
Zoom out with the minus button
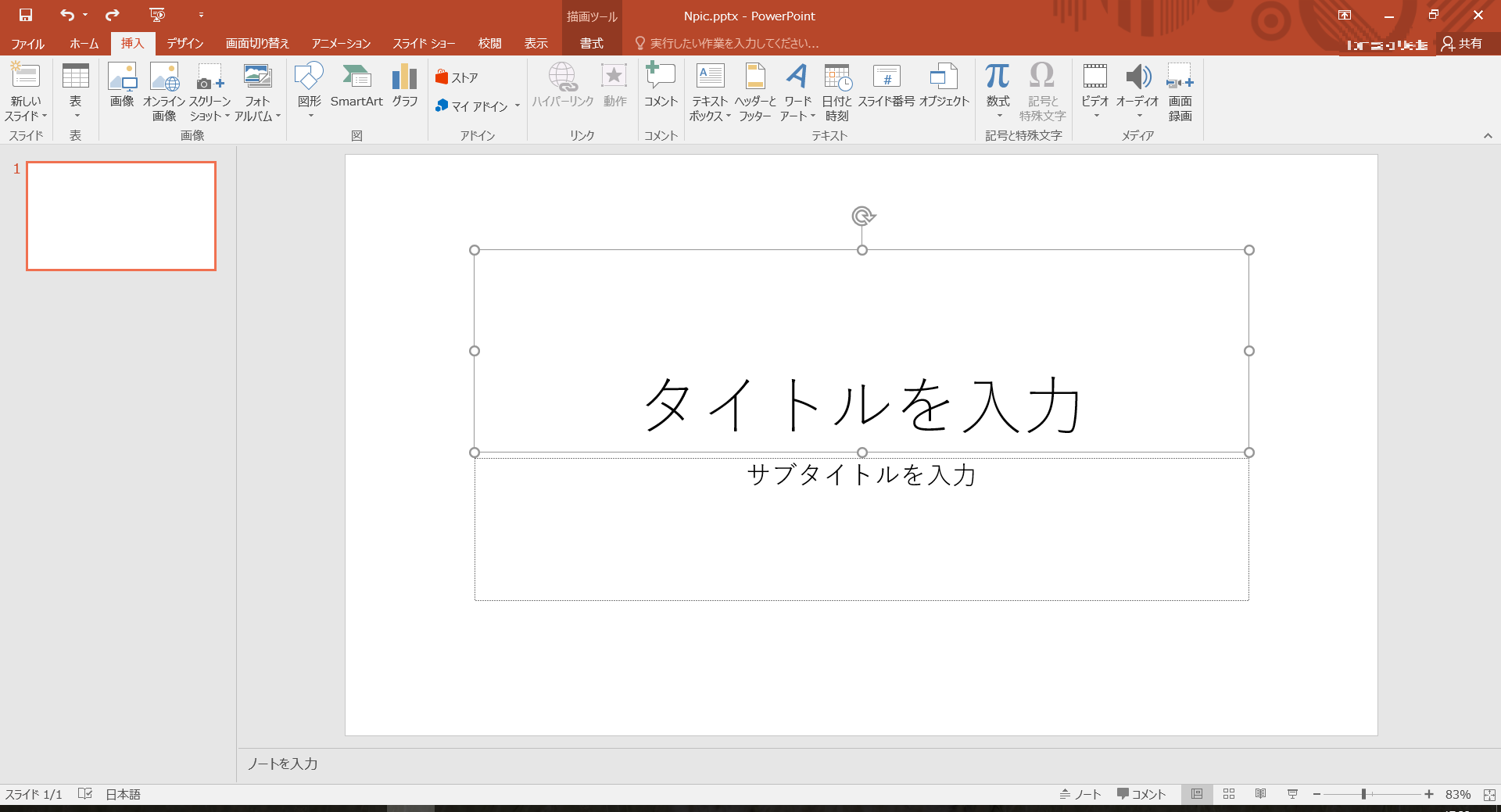tap(1317, 794)
